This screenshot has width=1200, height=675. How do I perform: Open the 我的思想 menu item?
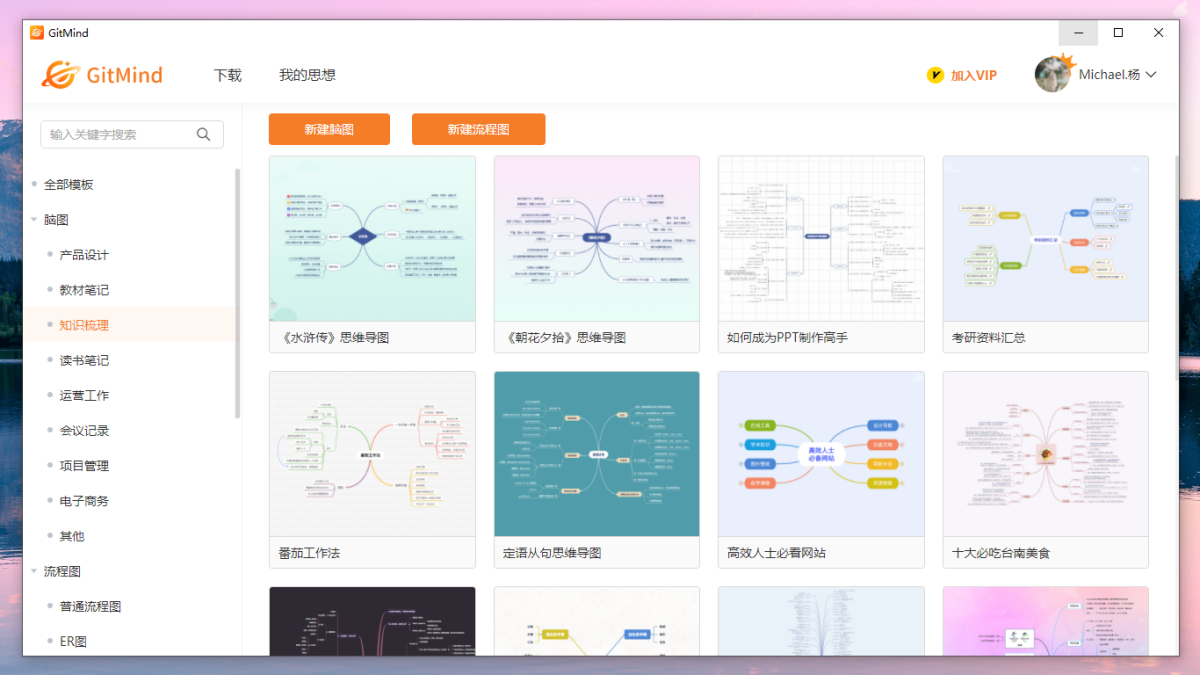point(307,75)
